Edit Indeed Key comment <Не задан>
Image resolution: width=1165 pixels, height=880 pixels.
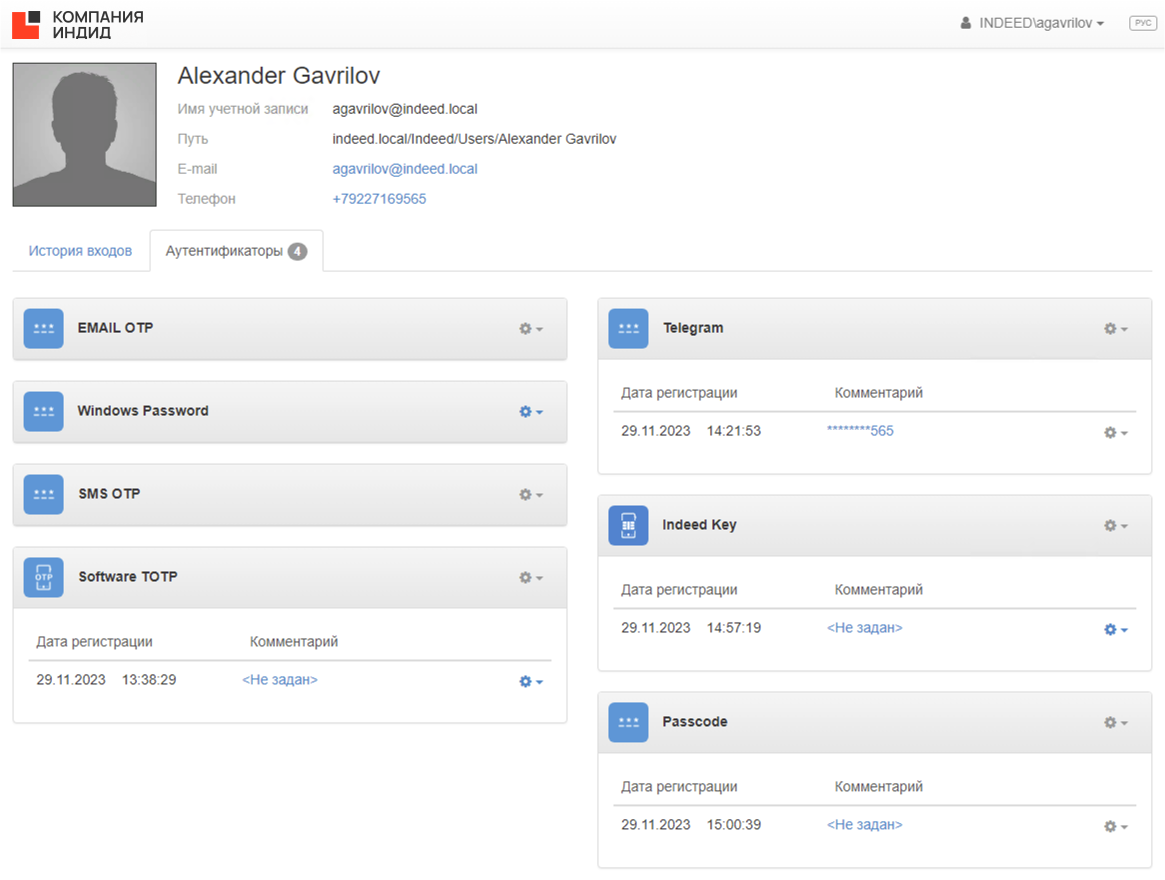[x=865, y=628]
